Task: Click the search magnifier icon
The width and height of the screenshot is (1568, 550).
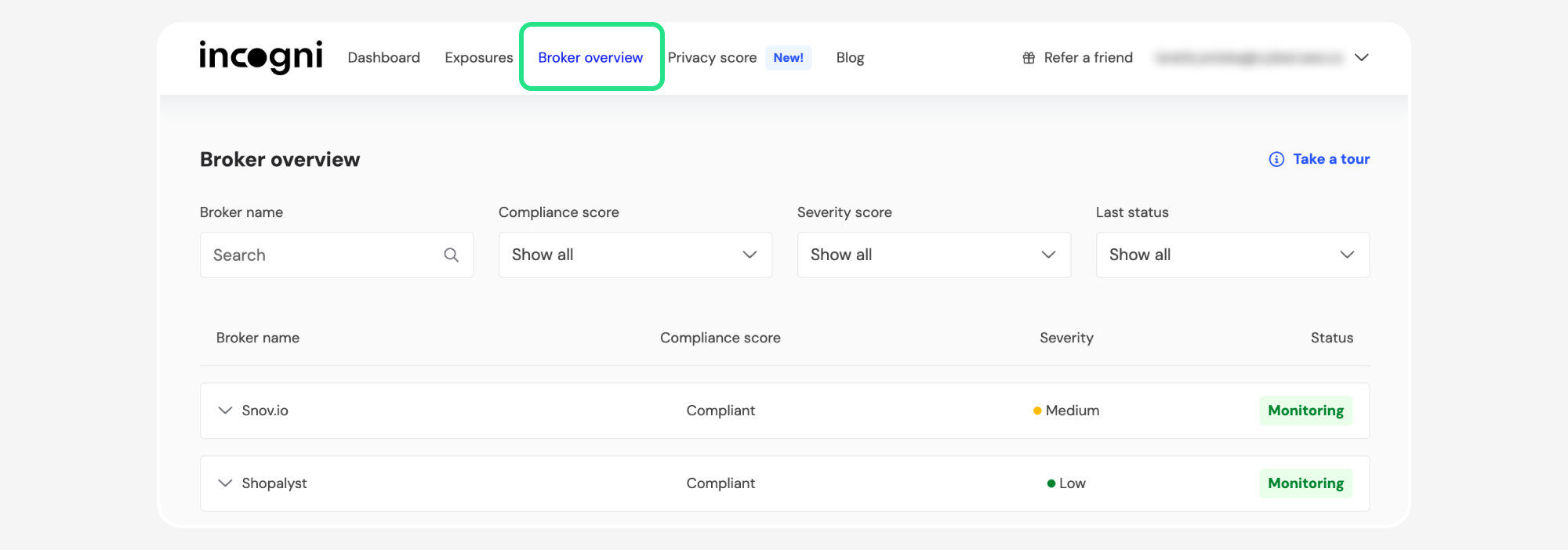Action: click(451, 255)
